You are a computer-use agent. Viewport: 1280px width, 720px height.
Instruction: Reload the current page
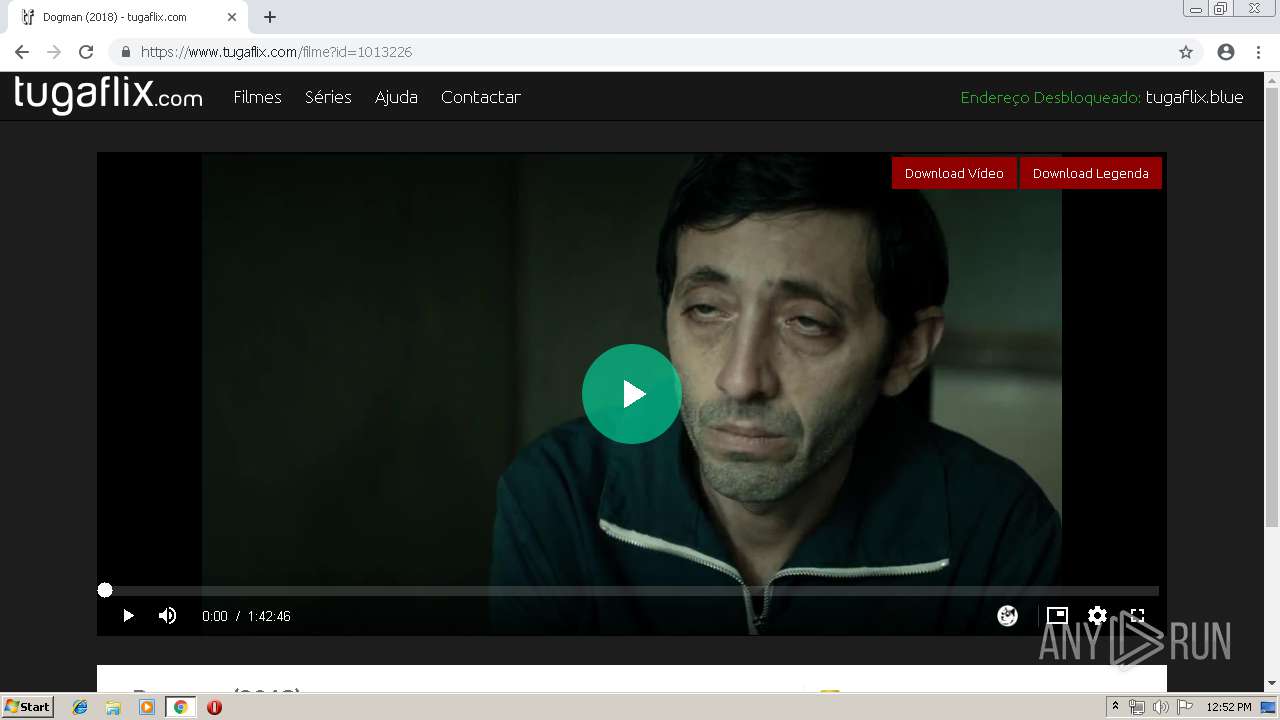[x=86, y=52]
